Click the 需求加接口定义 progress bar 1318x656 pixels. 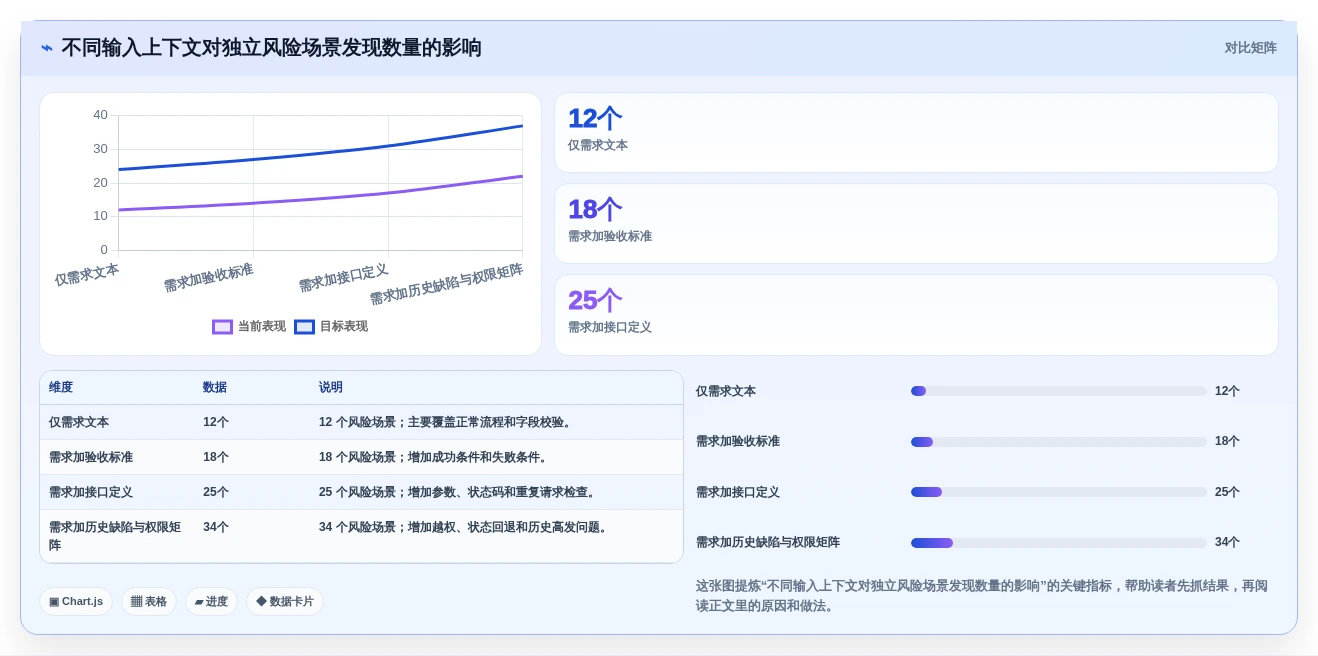pos(1058,492)
